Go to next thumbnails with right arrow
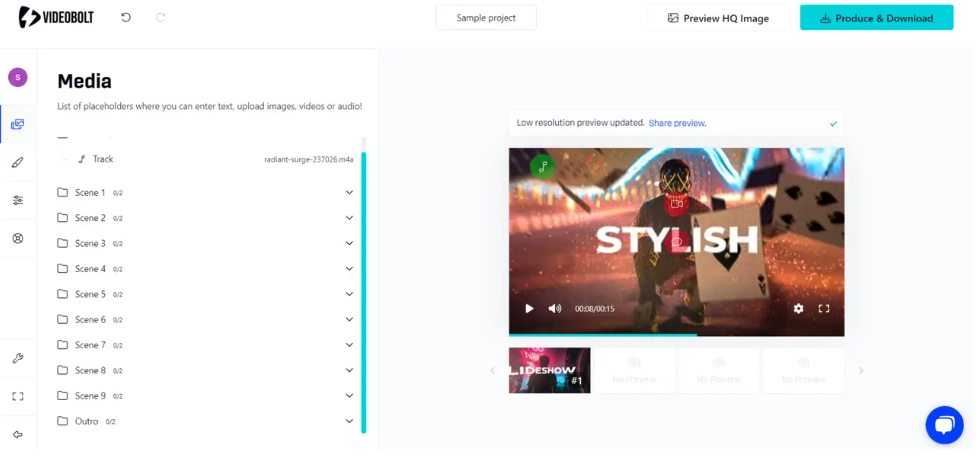This screenshot has width=976, height=473. (861, 370)
